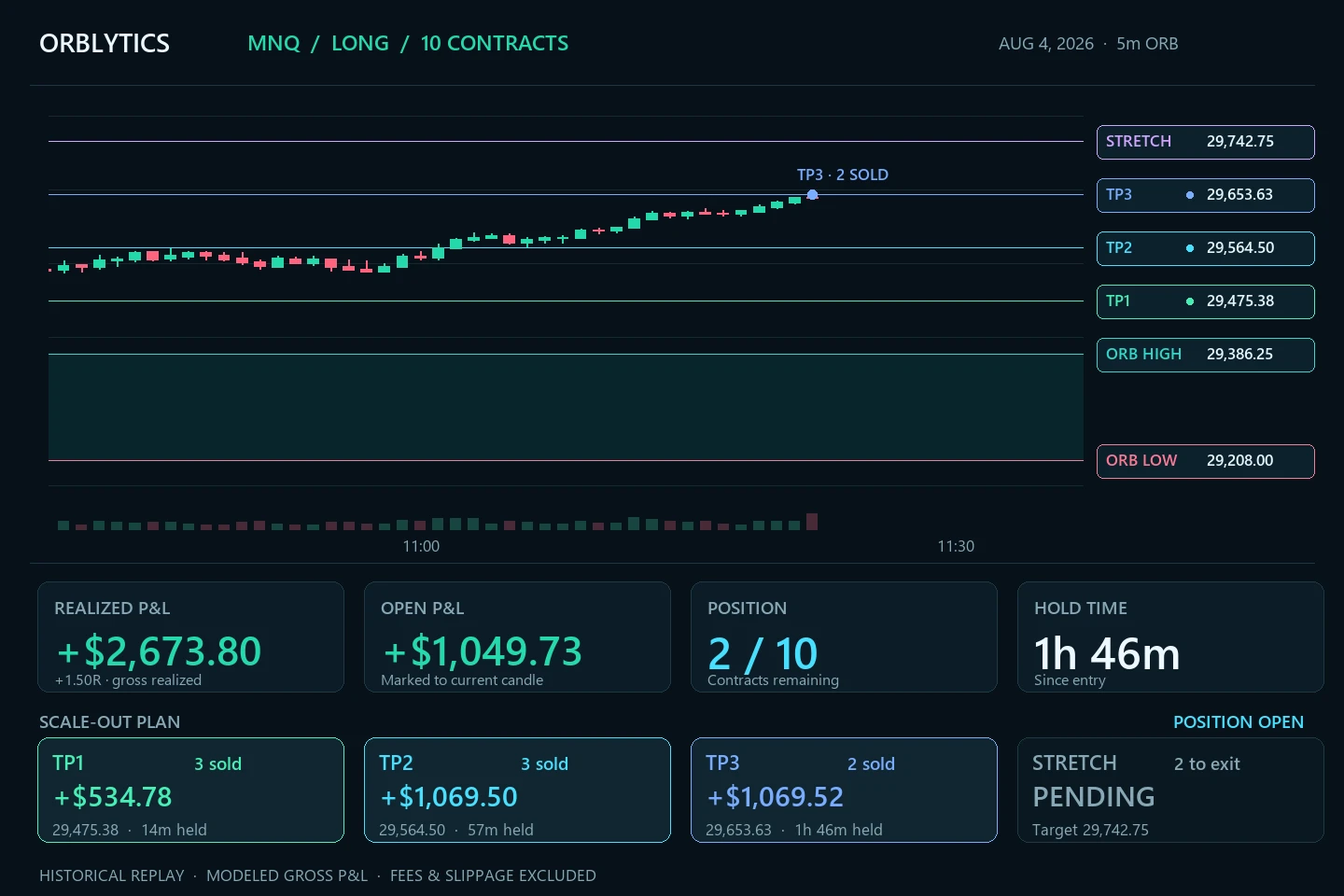Open the Position 2 / 10 card
Screen dimensions: 1344x896
click(x=844, y=637)
